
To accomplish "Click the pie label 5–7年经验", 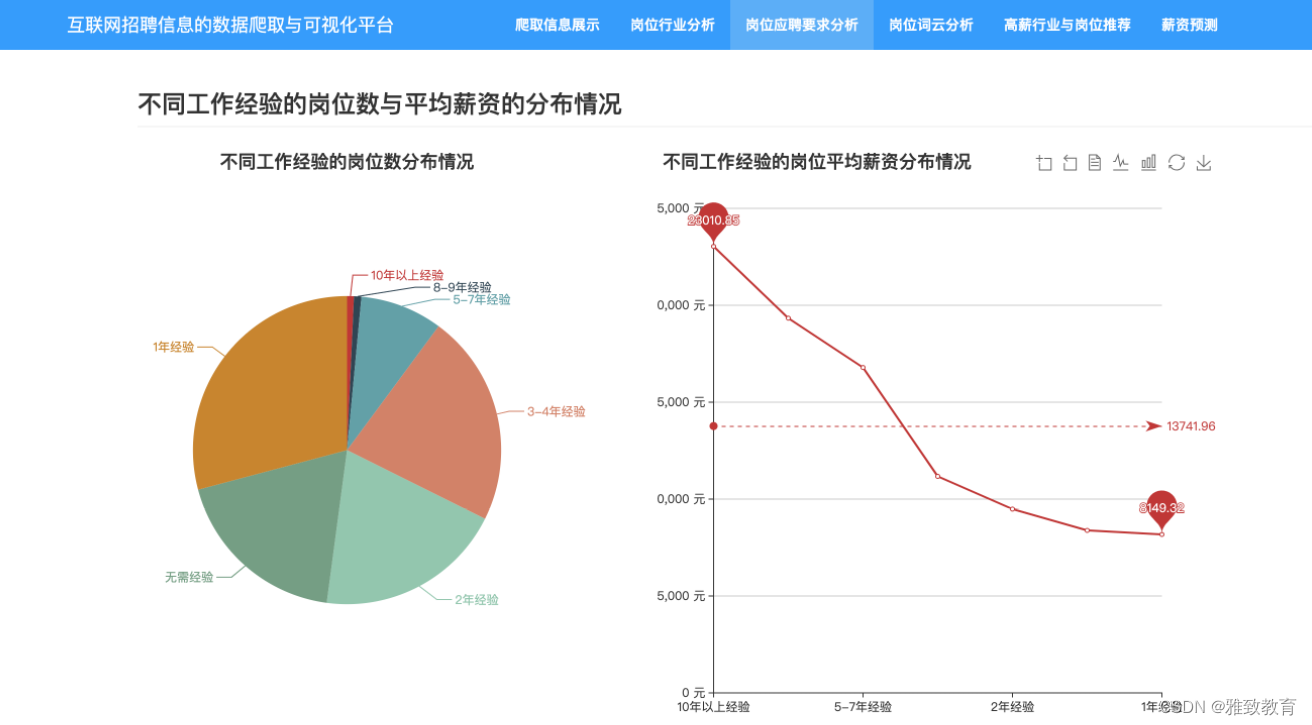I will click(x=481, y=299).
